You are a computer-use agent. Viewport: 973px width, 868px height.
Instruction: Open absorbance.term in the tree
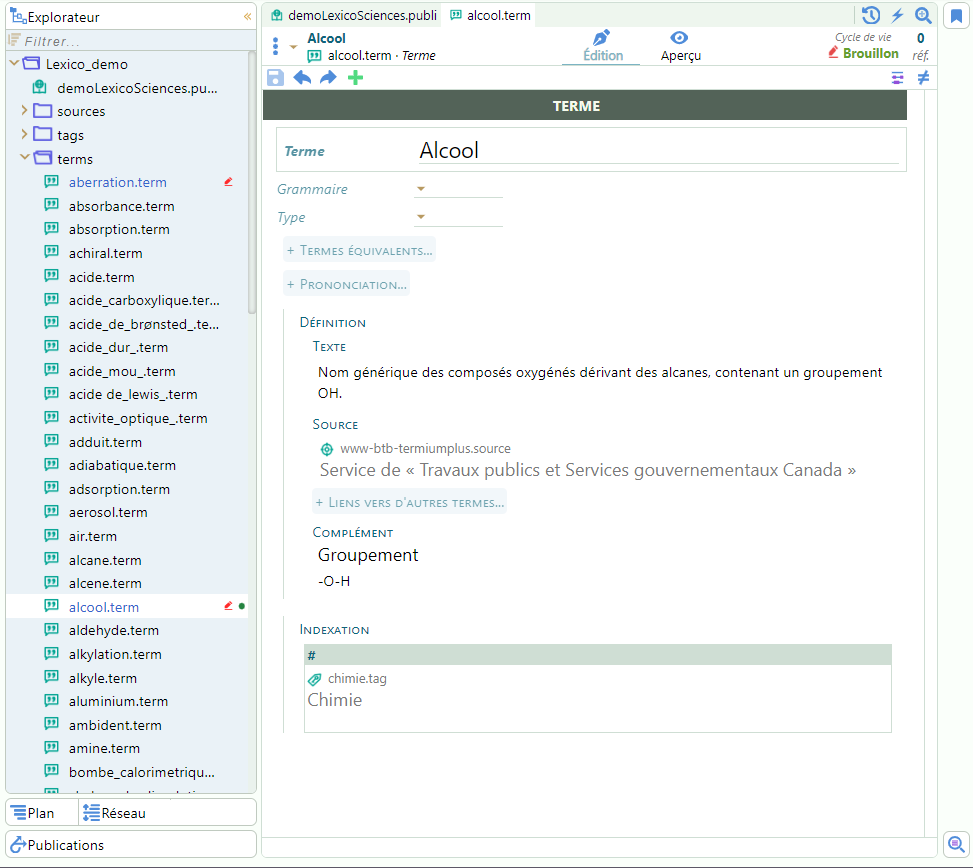point(122,206)
